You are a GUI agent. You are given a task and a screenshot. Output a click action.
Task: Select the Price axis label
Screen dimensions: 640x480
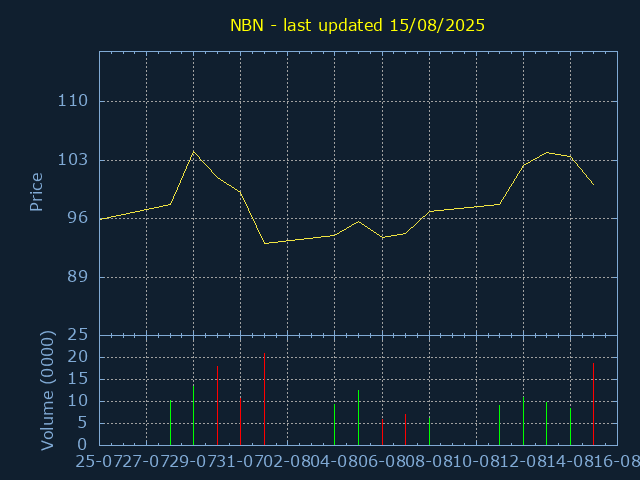tap(36, 192)
